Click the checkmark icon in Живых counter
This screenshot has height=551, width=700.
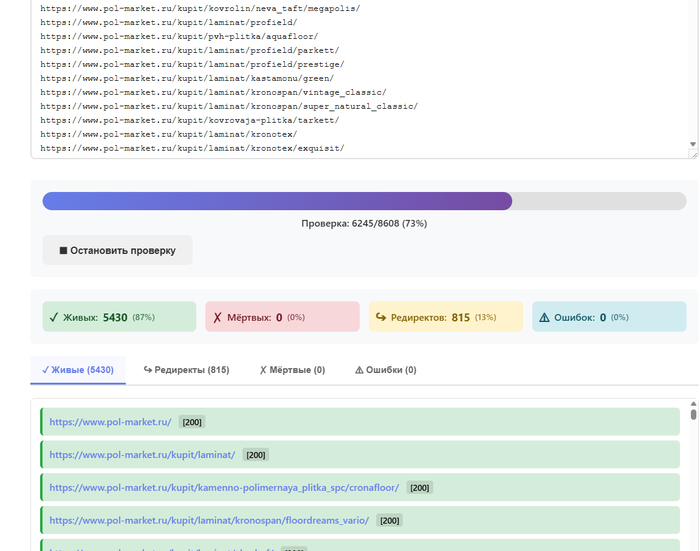(x=53, y=318)
